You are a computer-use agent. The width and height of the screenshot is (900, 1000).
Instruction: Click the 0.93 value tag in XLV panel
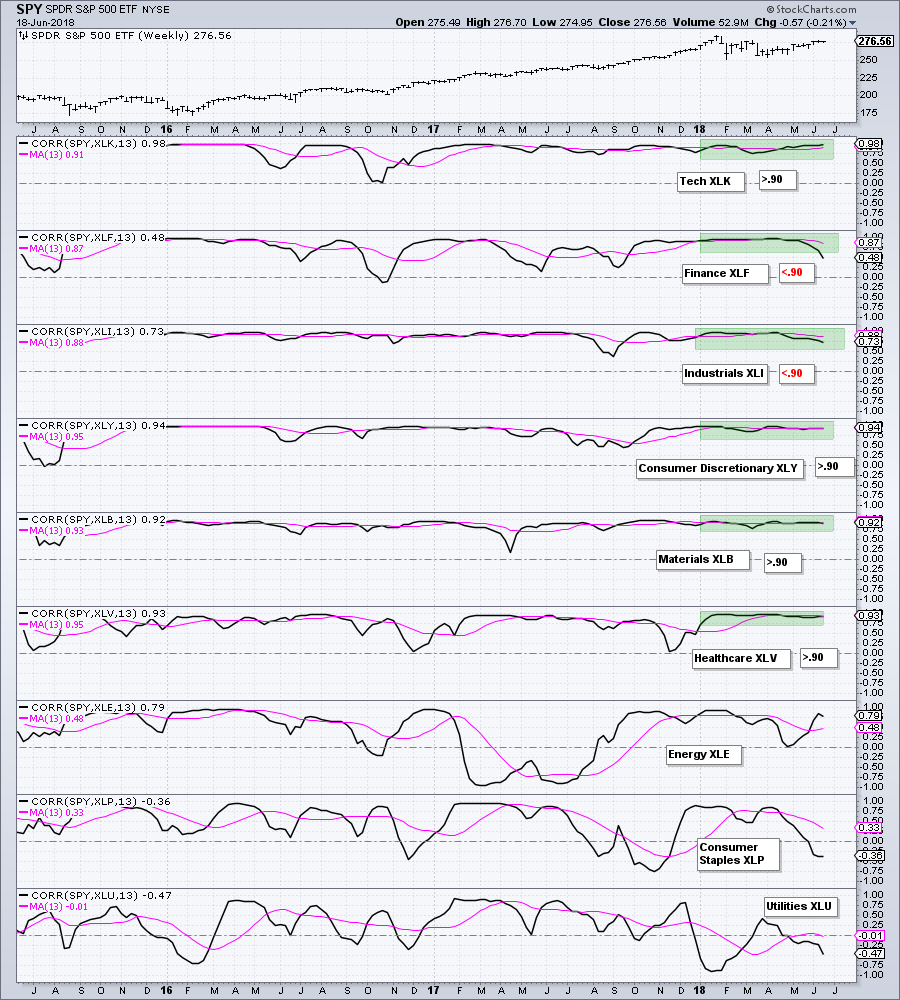[x=869, y=615]
